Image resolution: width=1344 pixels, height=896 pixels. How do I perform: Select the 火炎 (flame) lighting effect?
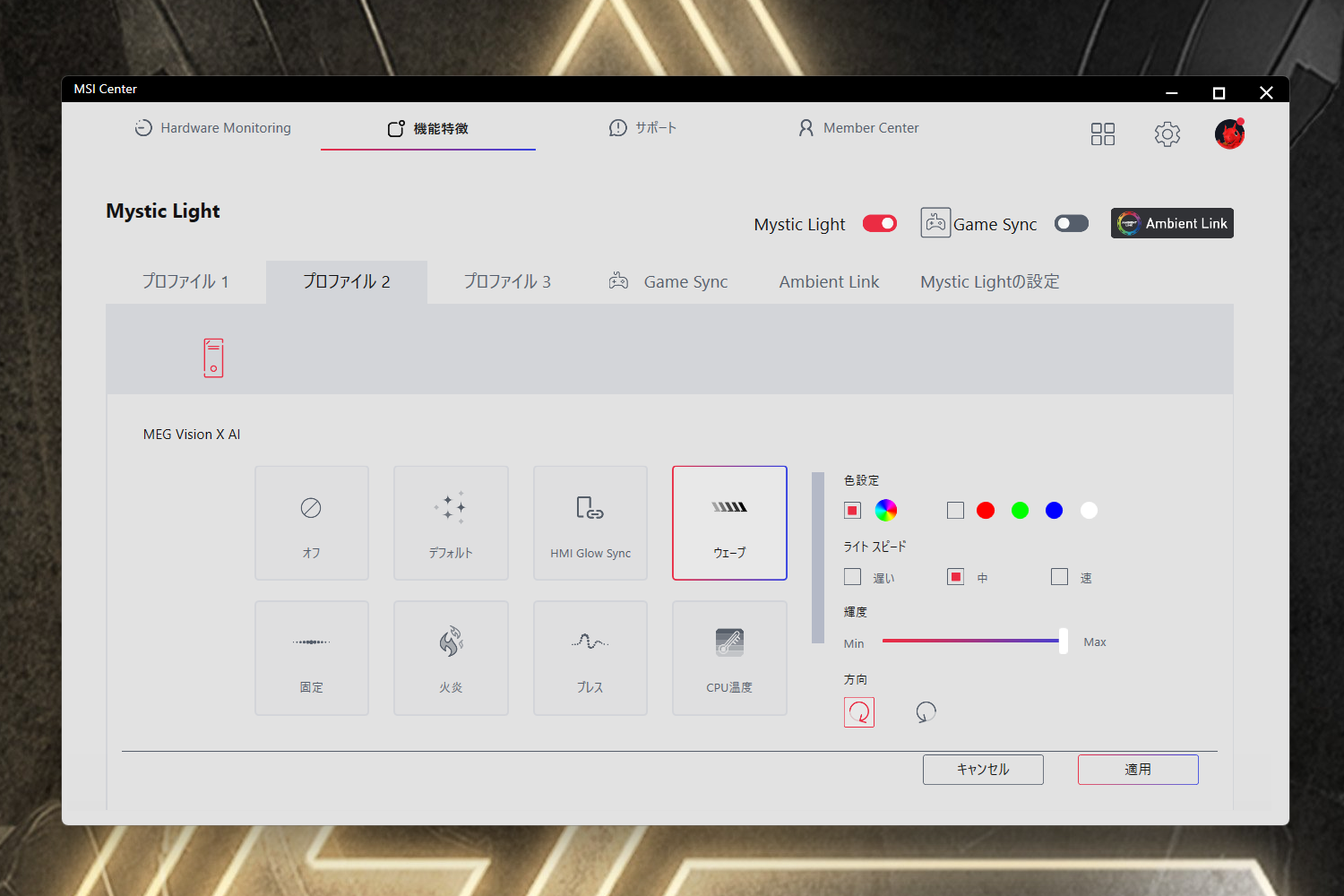coord(451,658)
